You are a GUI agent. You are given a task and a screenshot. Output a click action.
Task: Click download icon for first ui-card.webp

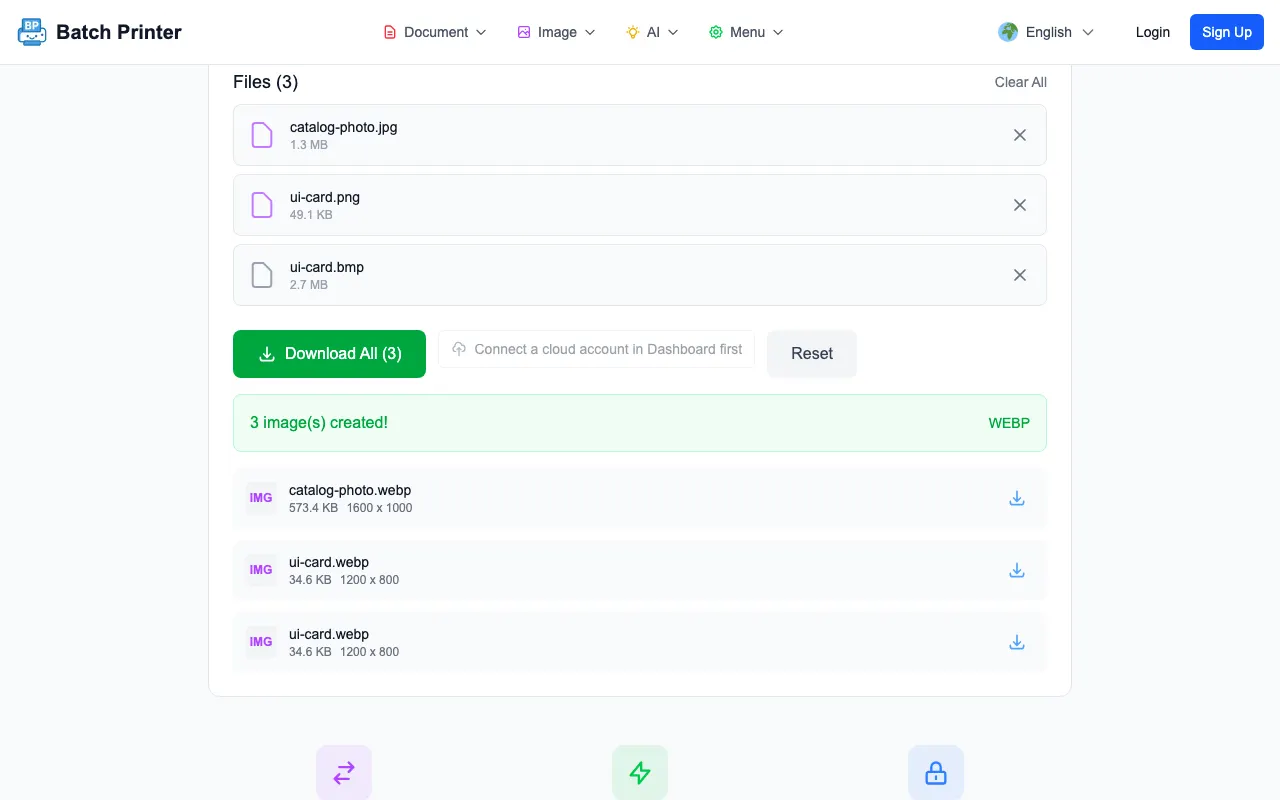click(x=1017, y=570)
